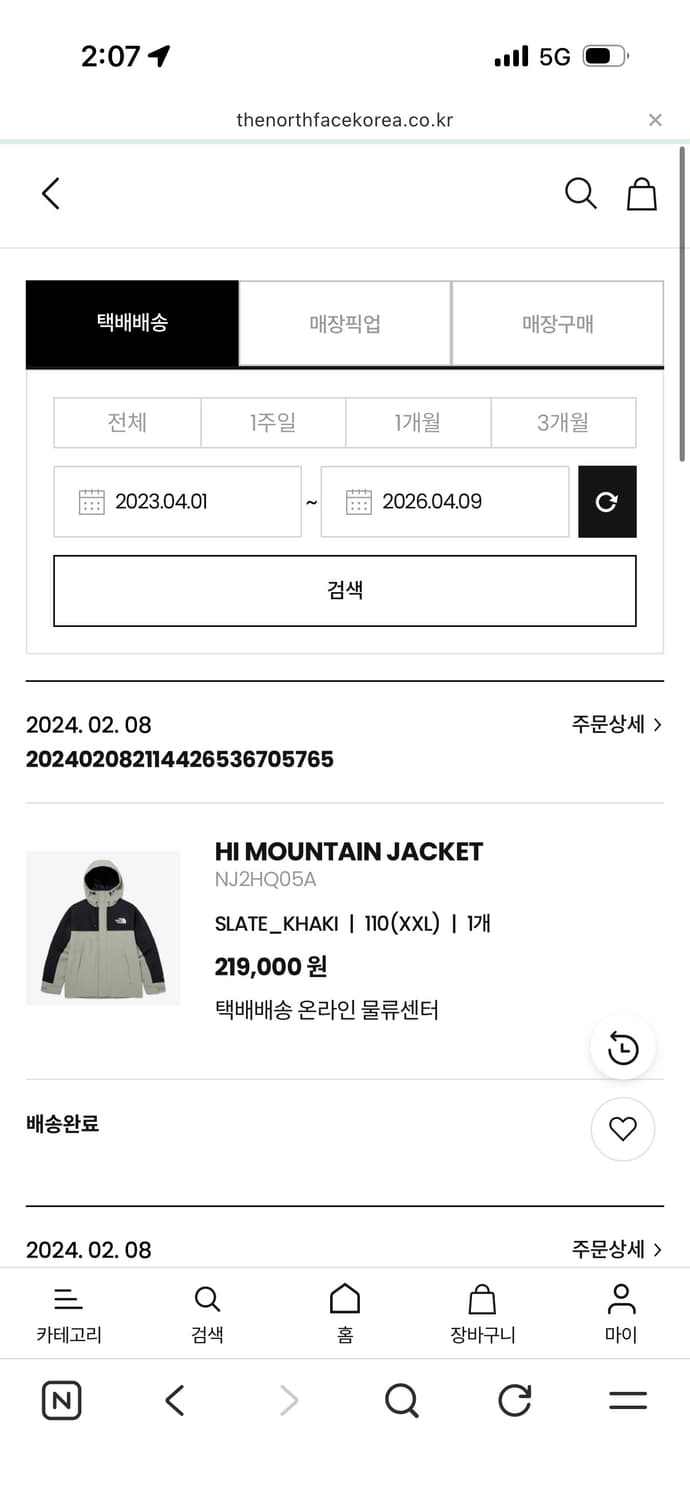690x1500 pixels.
Task: Add HI MOUNTAIN JACKET to wishlist via heart icon
Action: tap(622, 1129)
